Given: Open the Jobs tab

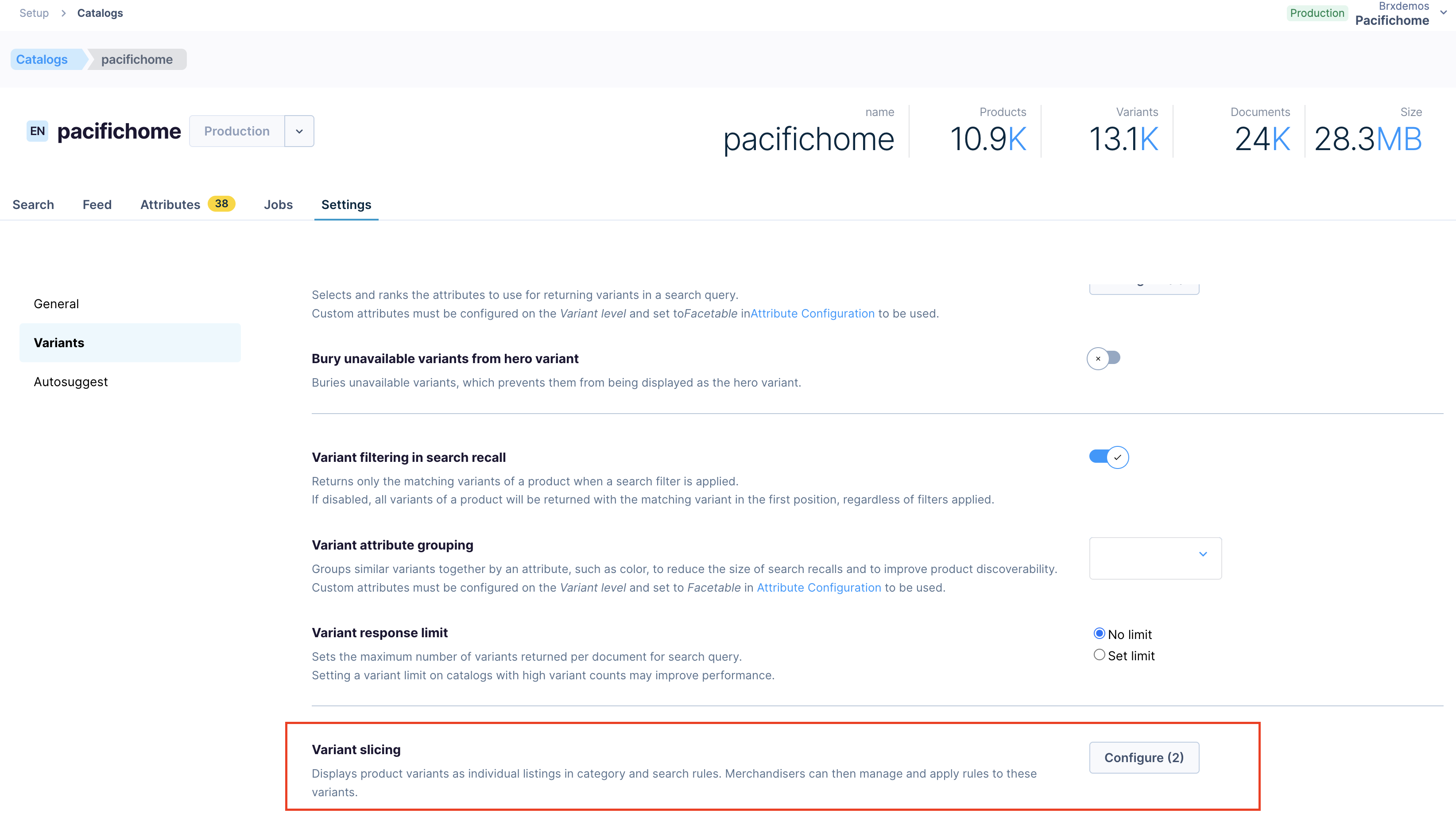Looking at the screenshot, I should [278, 205].
